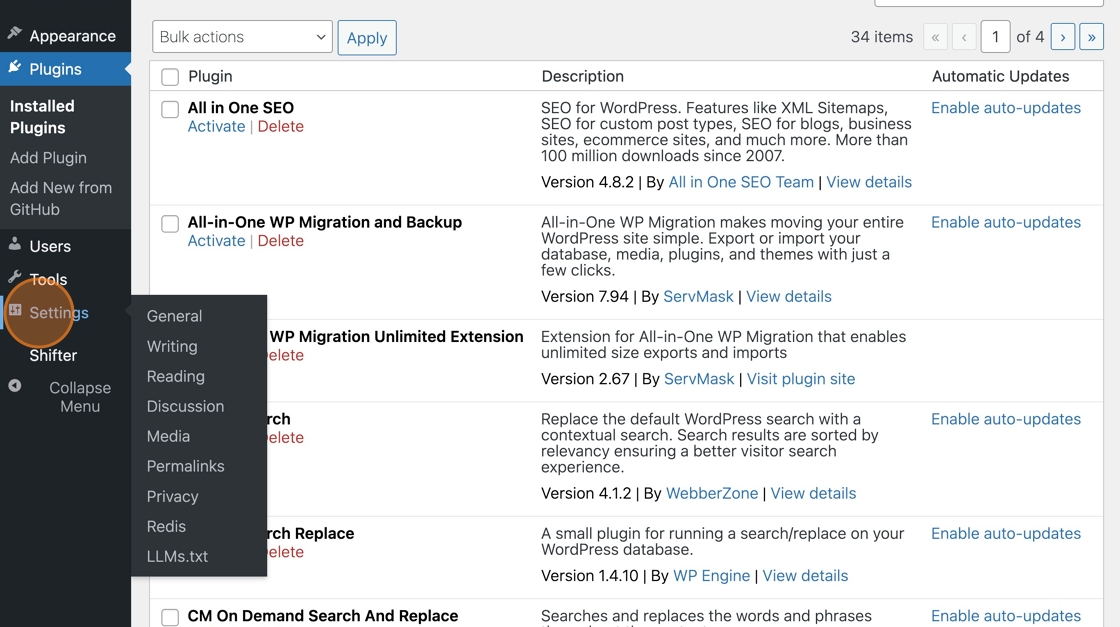The width and height of the screenshot is (1120, 627).
Task: Enable auto-updates for WP Engine search replace
Action: point(1006,533)
